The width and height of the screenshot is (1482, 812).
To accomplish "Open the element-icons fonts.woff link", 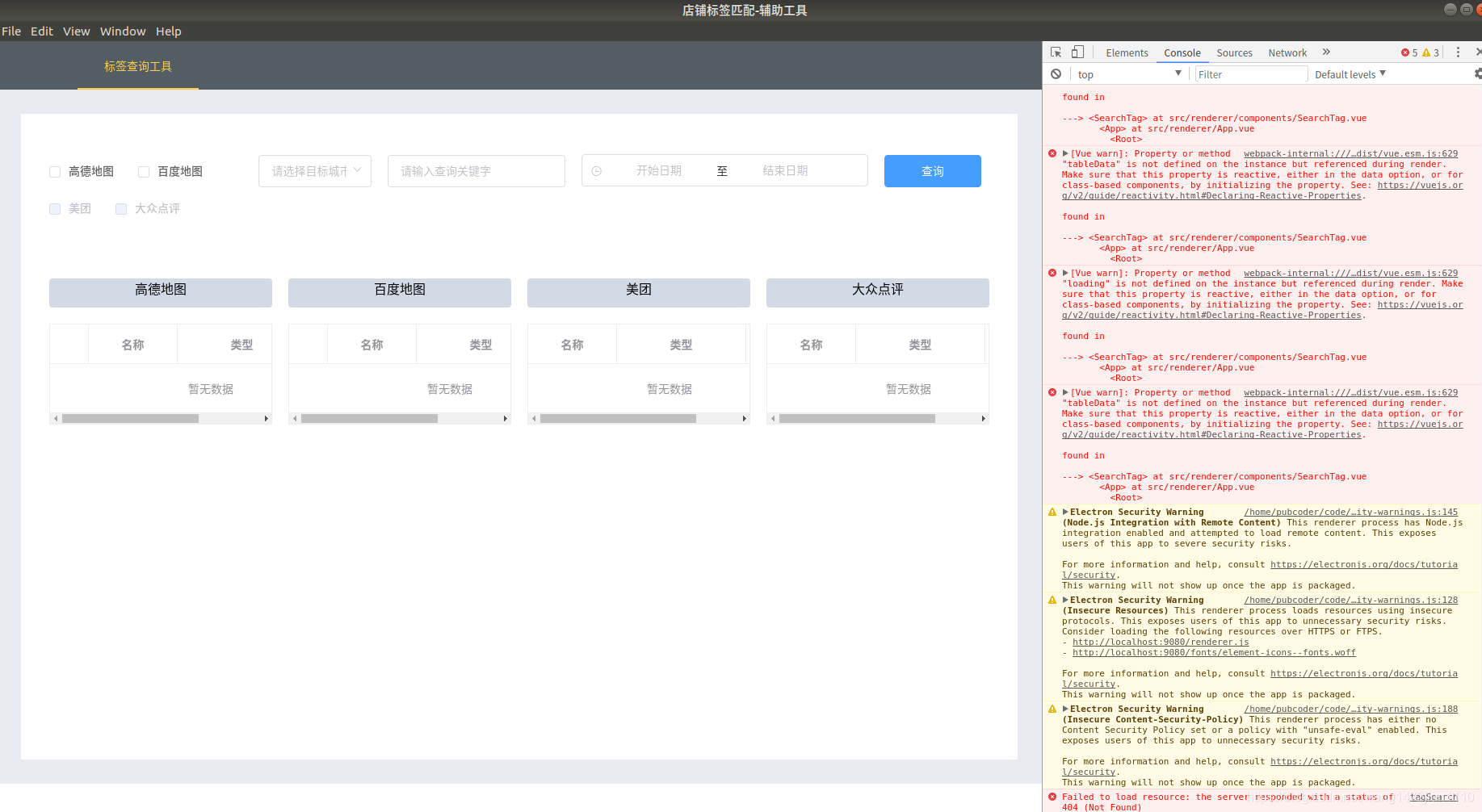I will 1214,653.
